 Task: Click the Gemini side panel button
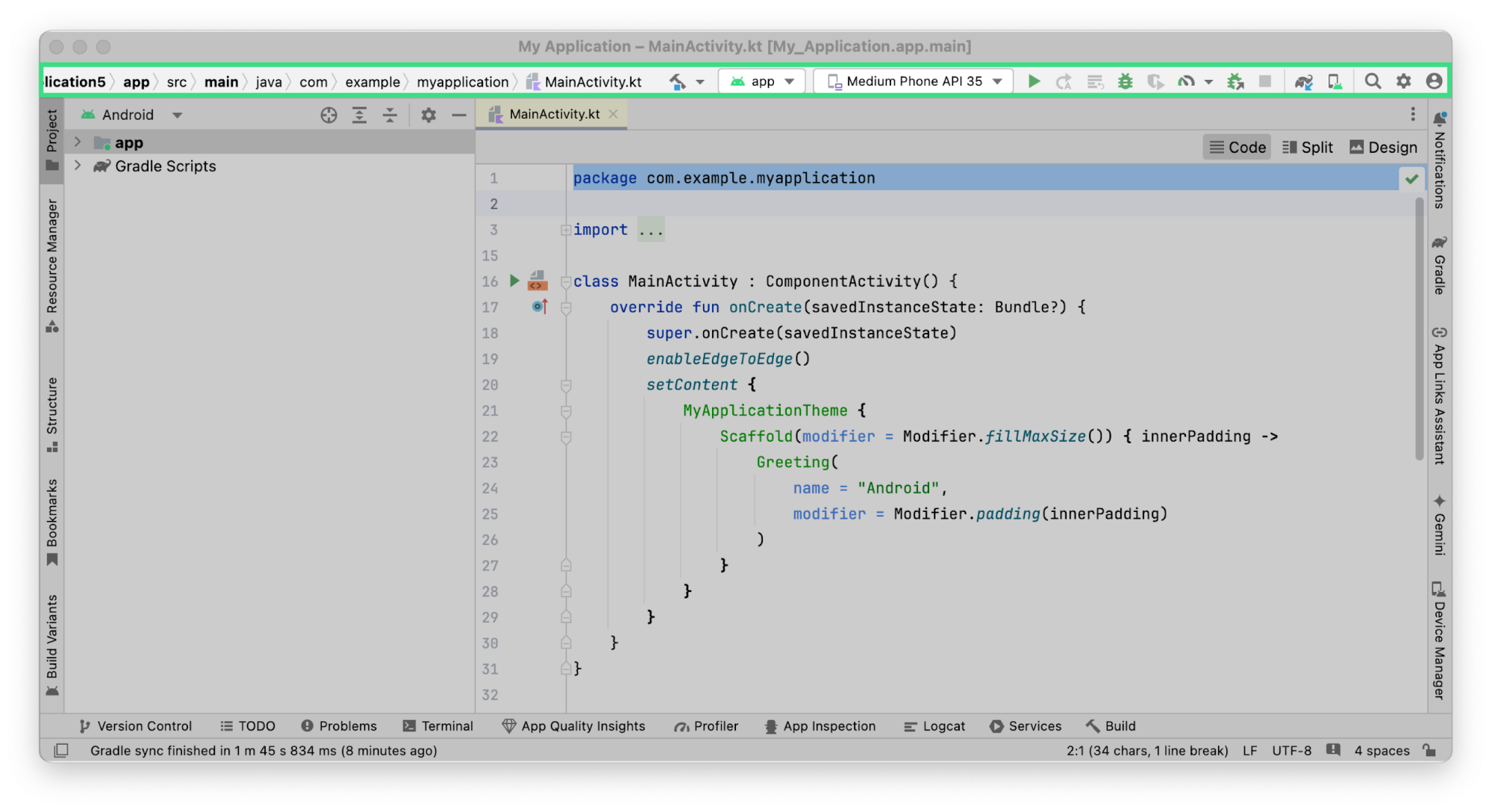click(x=1439, y=525)
